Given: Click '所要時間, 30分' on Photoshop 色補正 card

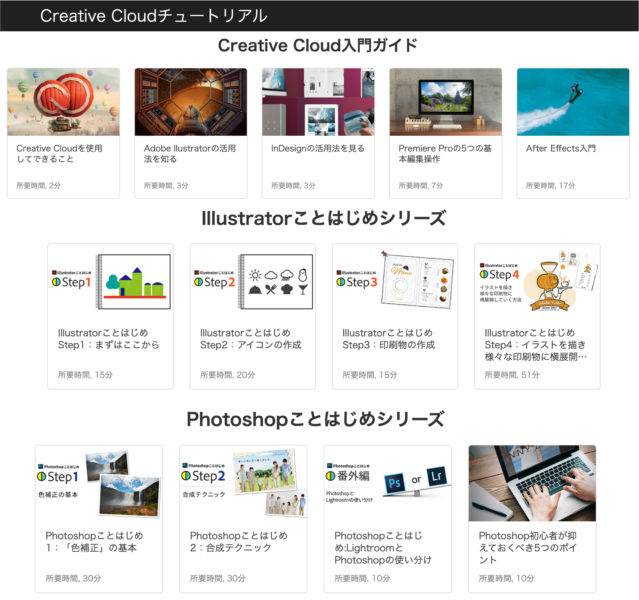Looking at the screenshot, I should point(73,578).
